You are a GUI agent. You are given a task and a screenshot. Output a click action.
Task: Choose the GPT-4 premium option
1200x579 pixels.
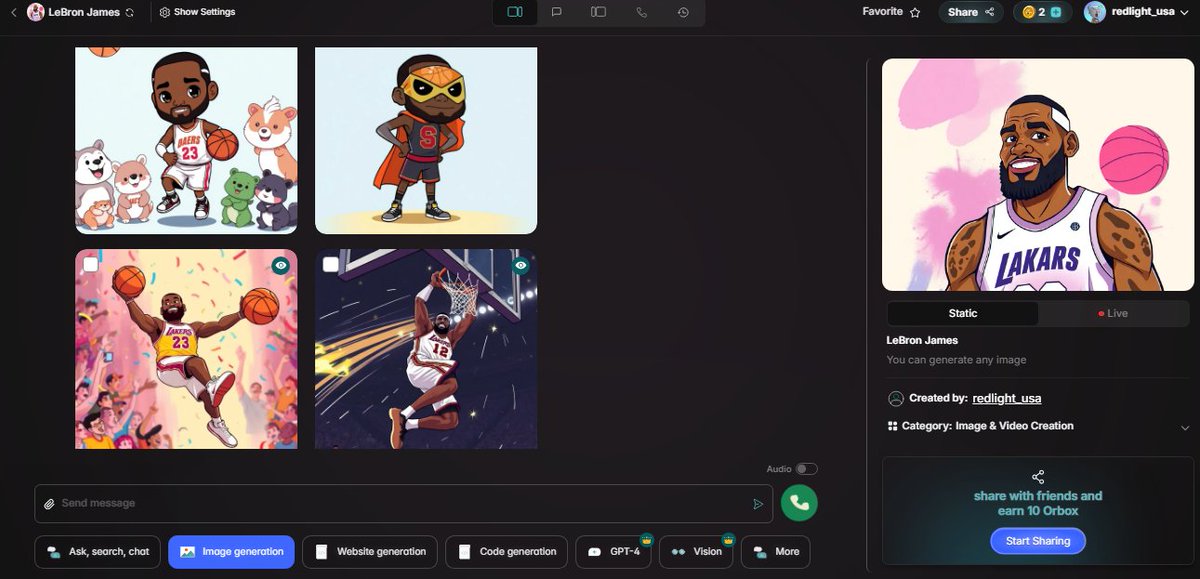pos(613,551)
